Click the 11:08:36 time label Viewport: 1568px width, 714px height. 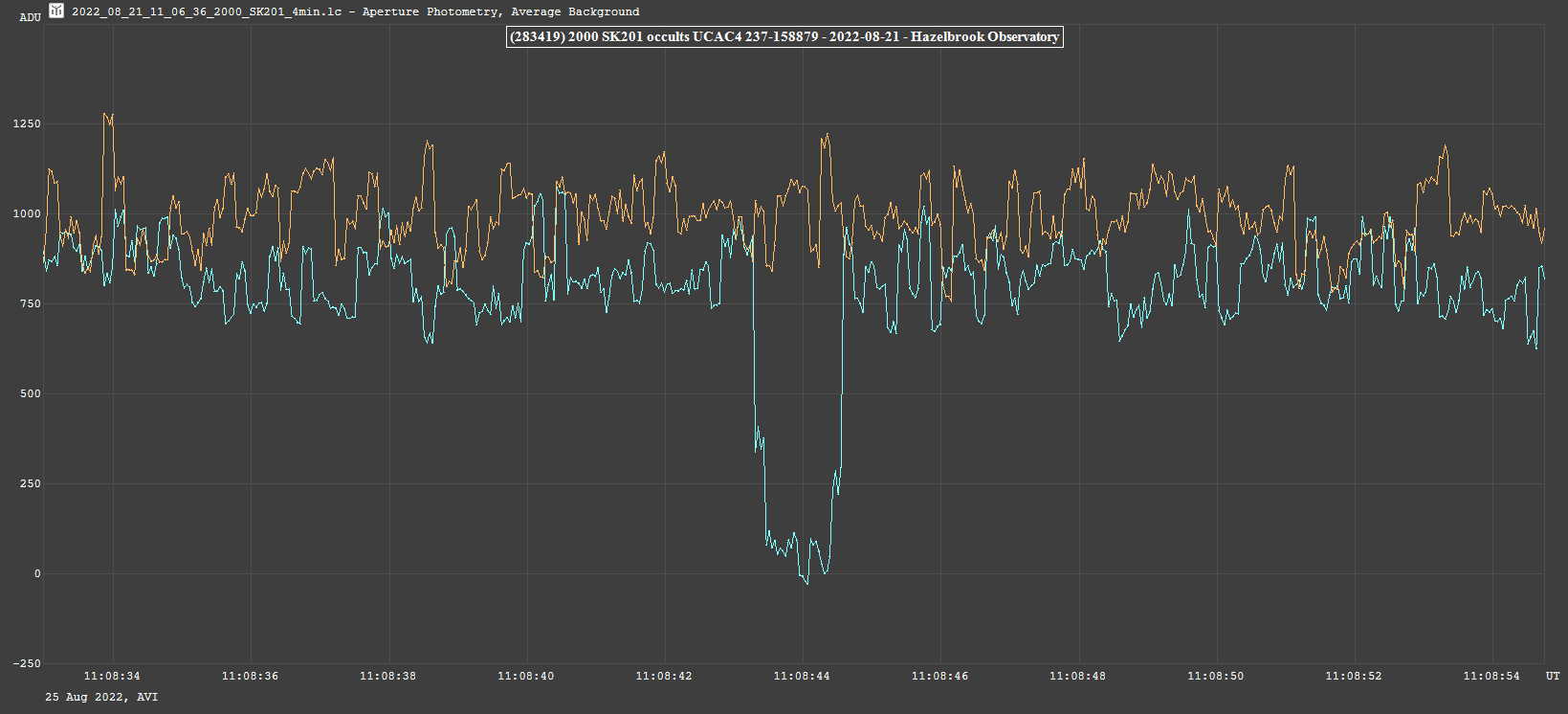coord(250,676)
